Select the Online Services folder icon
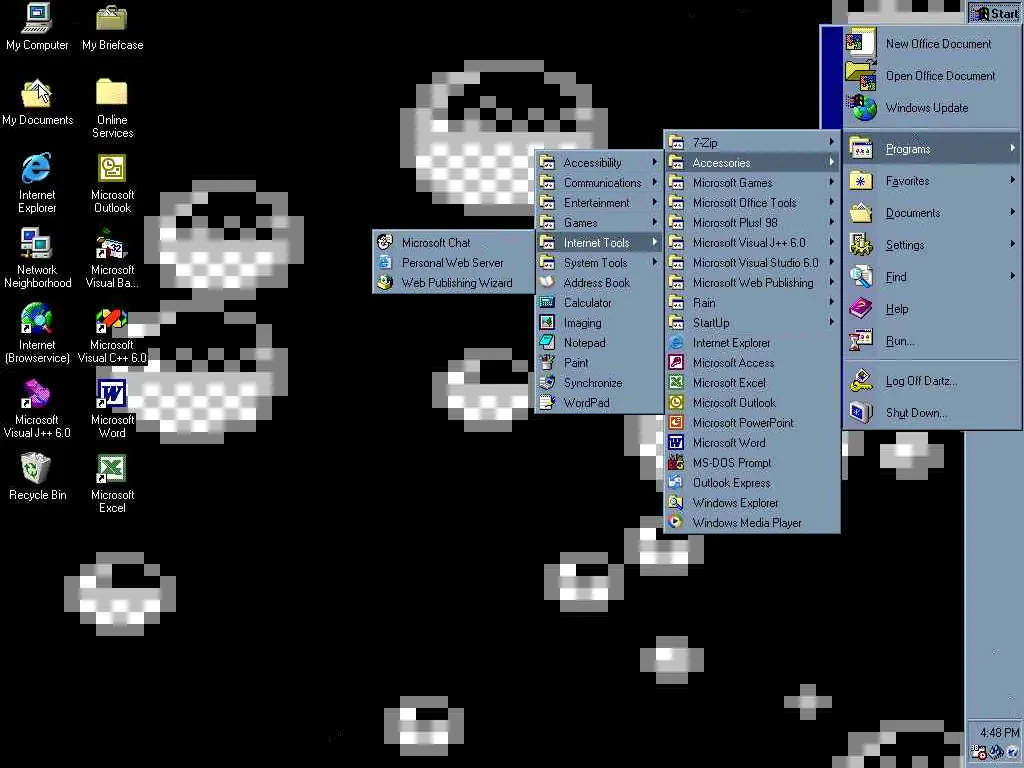The image size is (1024, 768). 112,108
